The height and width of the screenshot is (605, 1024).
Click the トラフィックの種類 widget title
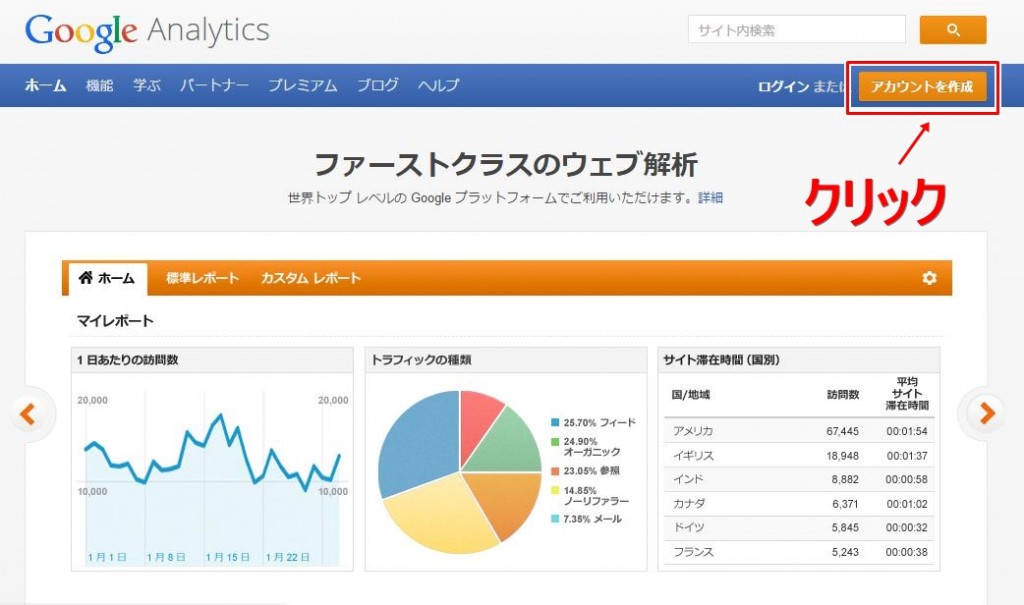(421, 360)
